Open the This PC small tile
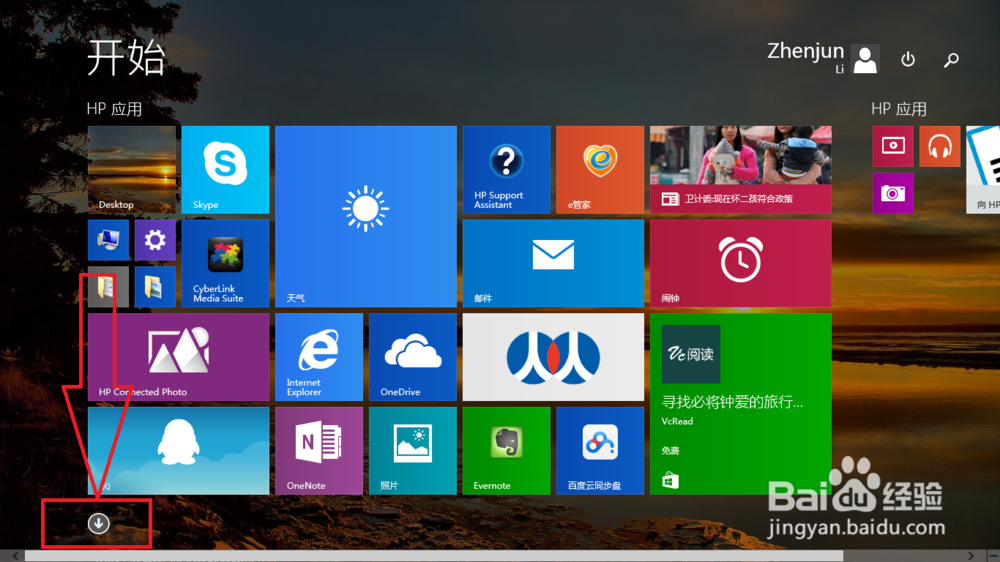Image resolution: width=1000 pixels, height=562 pixels. click(x=108, y=240)
